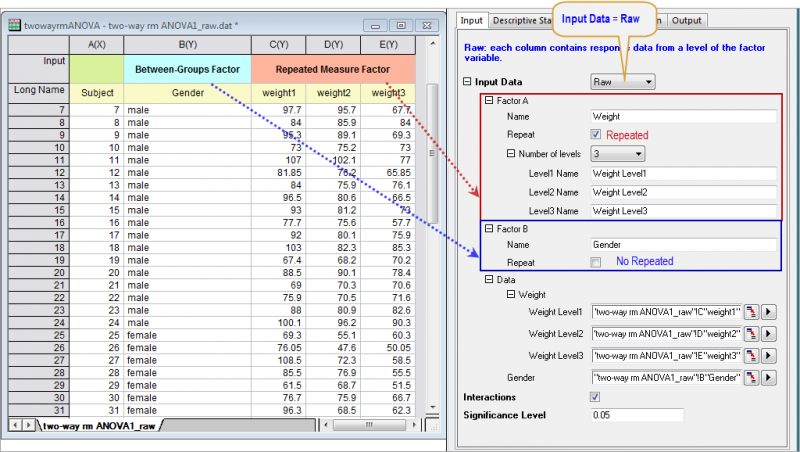
Task: Open flyout arrow button for Gender data
Action: coord(768,378)
